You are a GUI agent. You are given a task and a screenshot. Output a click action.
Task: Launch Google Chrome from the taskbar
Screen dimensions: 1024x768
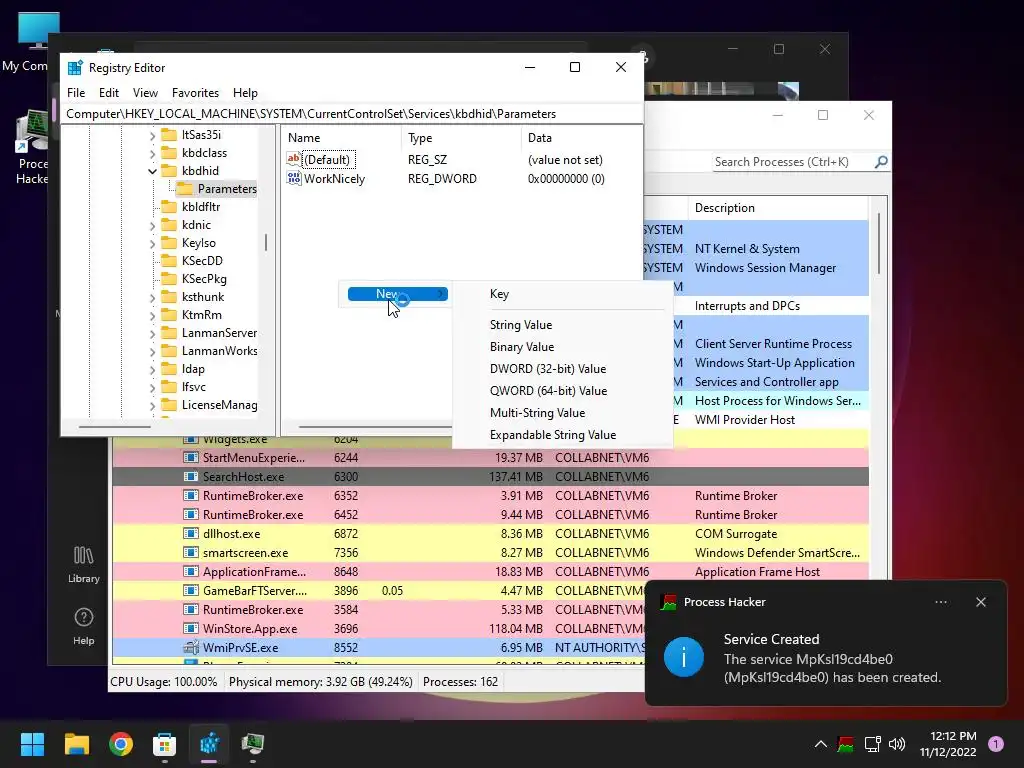pyautogui.click(x=121, y=744)
